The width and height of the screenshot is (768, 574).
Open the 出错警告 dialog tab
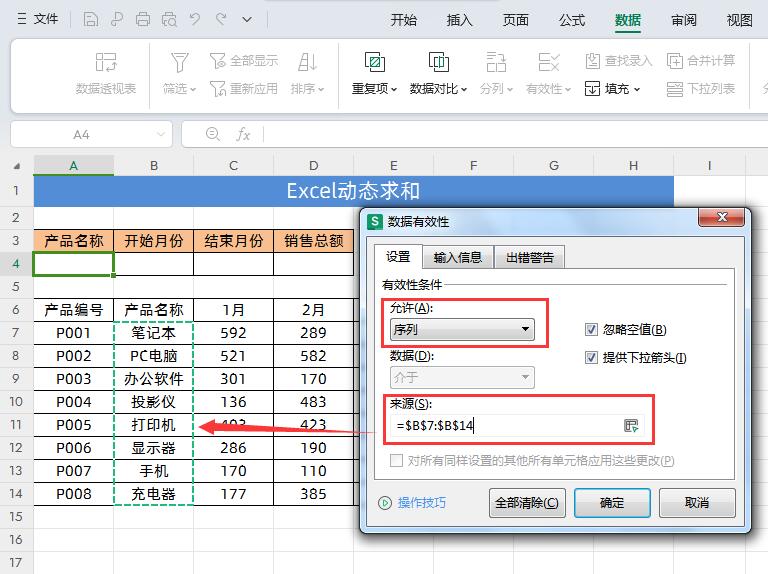[530, 257]
